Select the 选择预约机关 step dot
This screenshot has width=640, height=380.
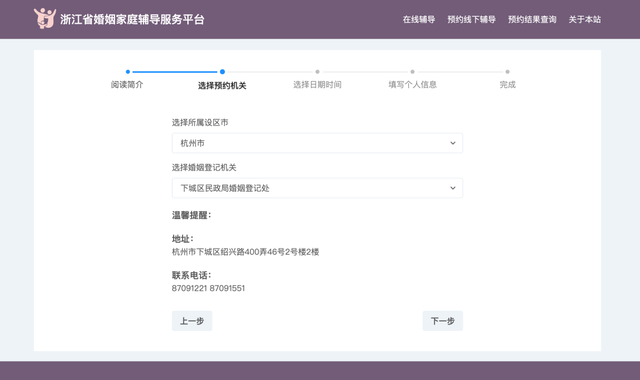pyautogui.click(x=222, y=72)
